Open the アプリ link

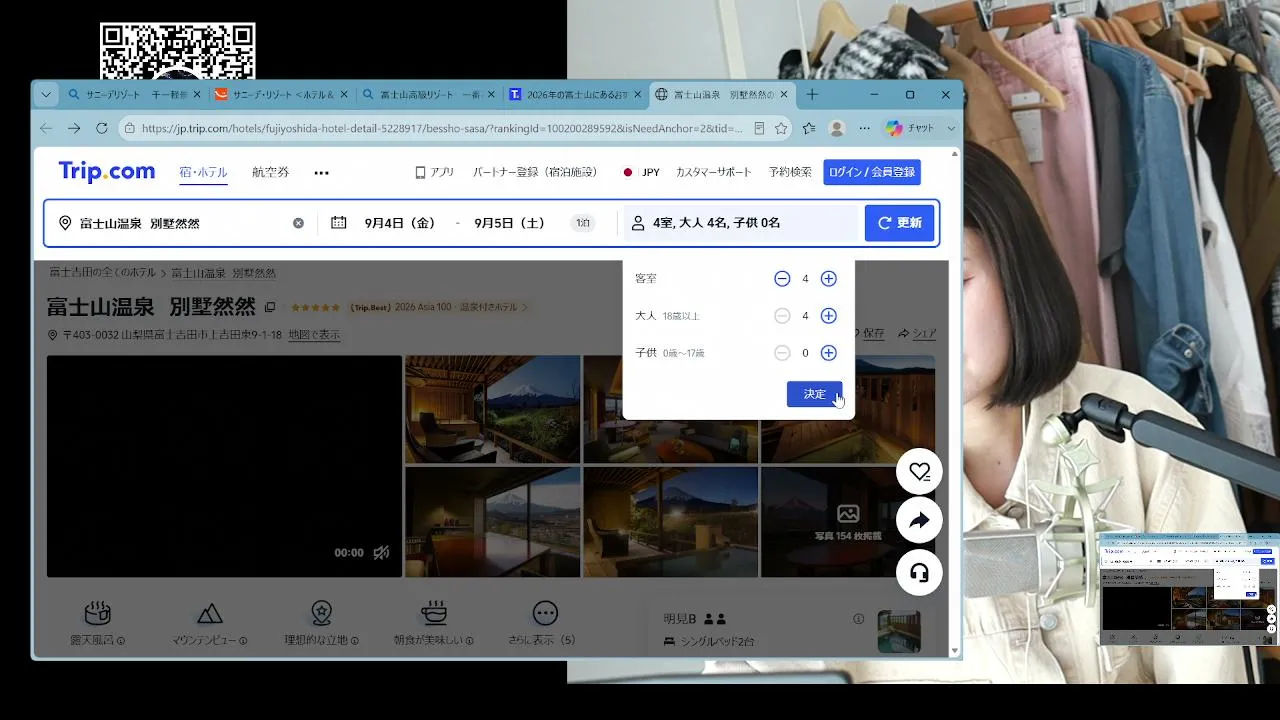click(435, 172)
